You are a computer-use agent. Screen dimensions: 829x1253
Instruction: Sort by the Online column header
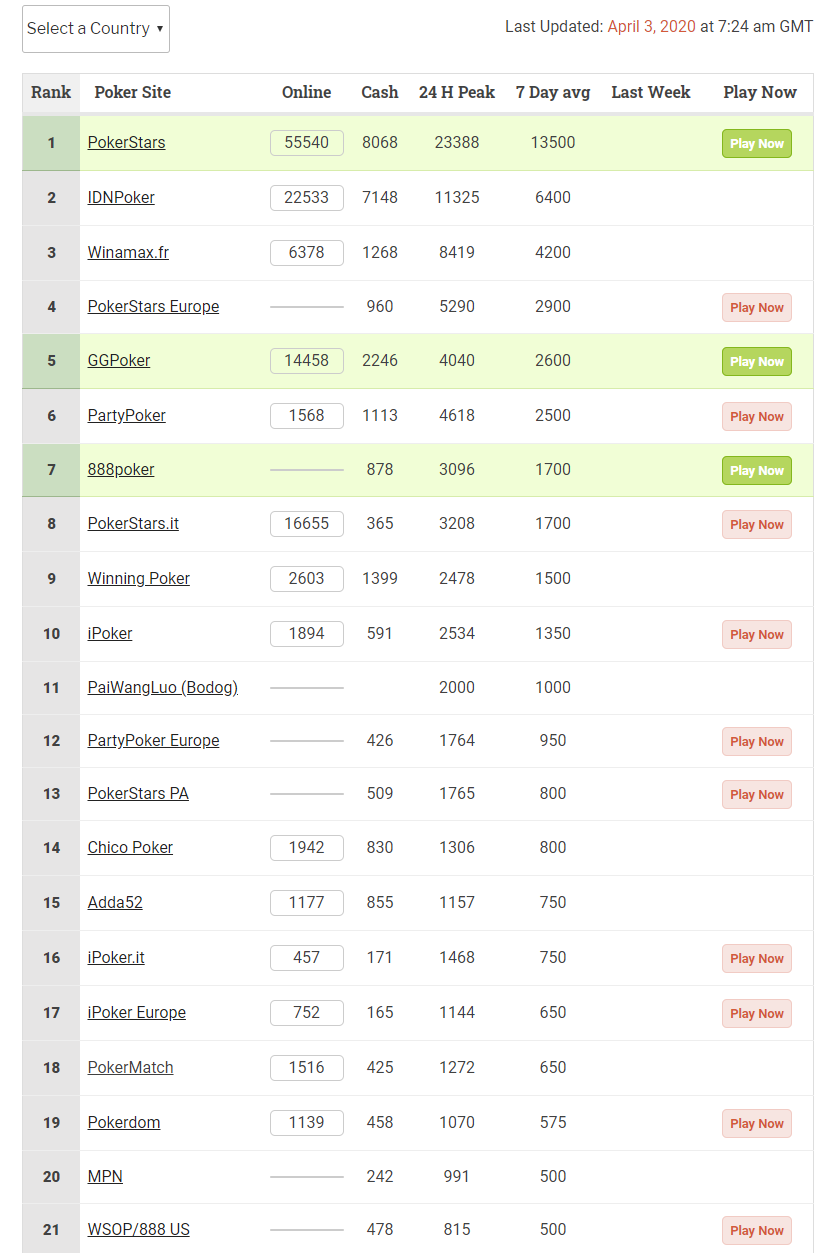[306, 92]
